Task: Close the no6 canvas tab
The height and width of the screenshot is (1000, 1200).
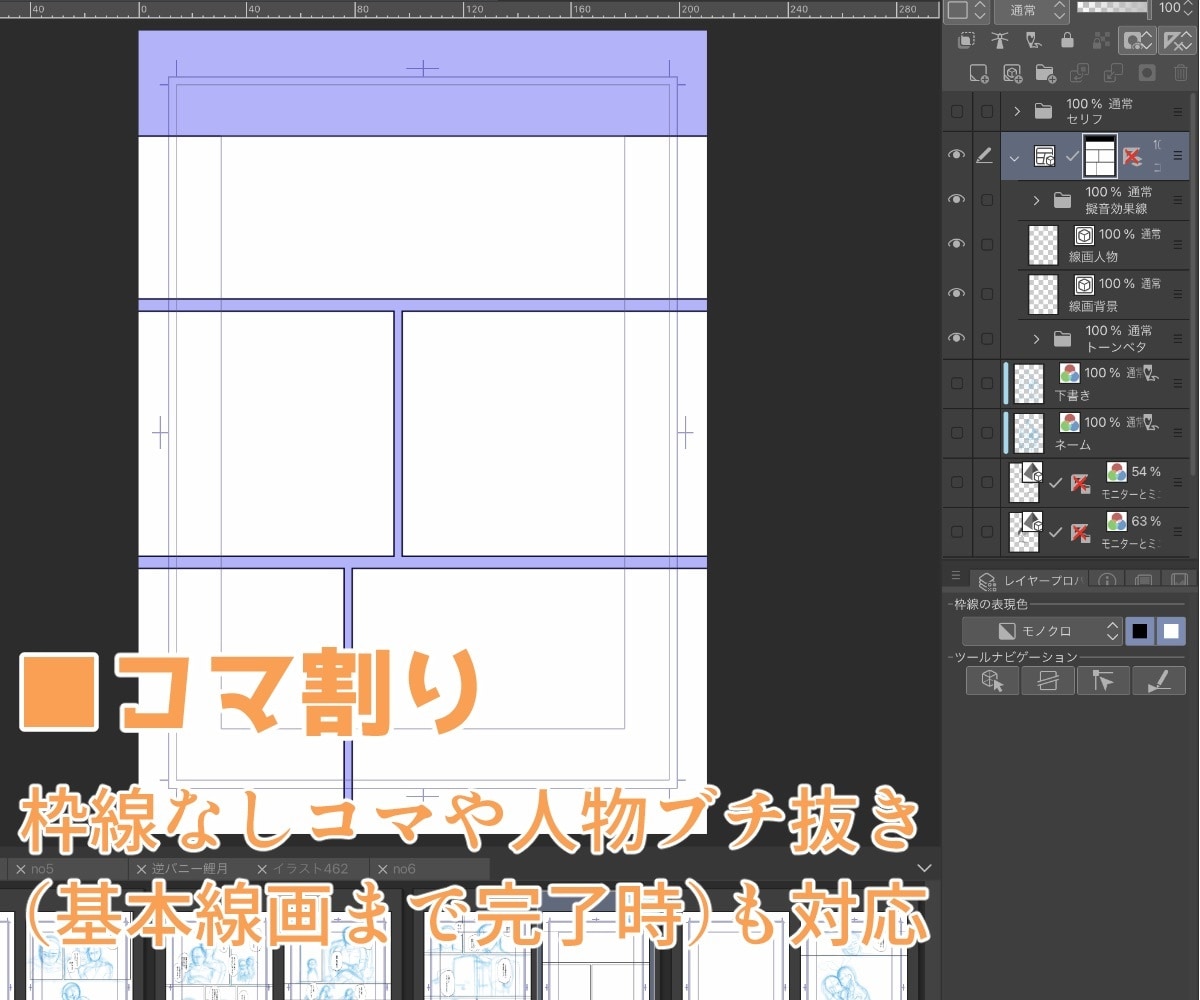Action: point(382,869)
